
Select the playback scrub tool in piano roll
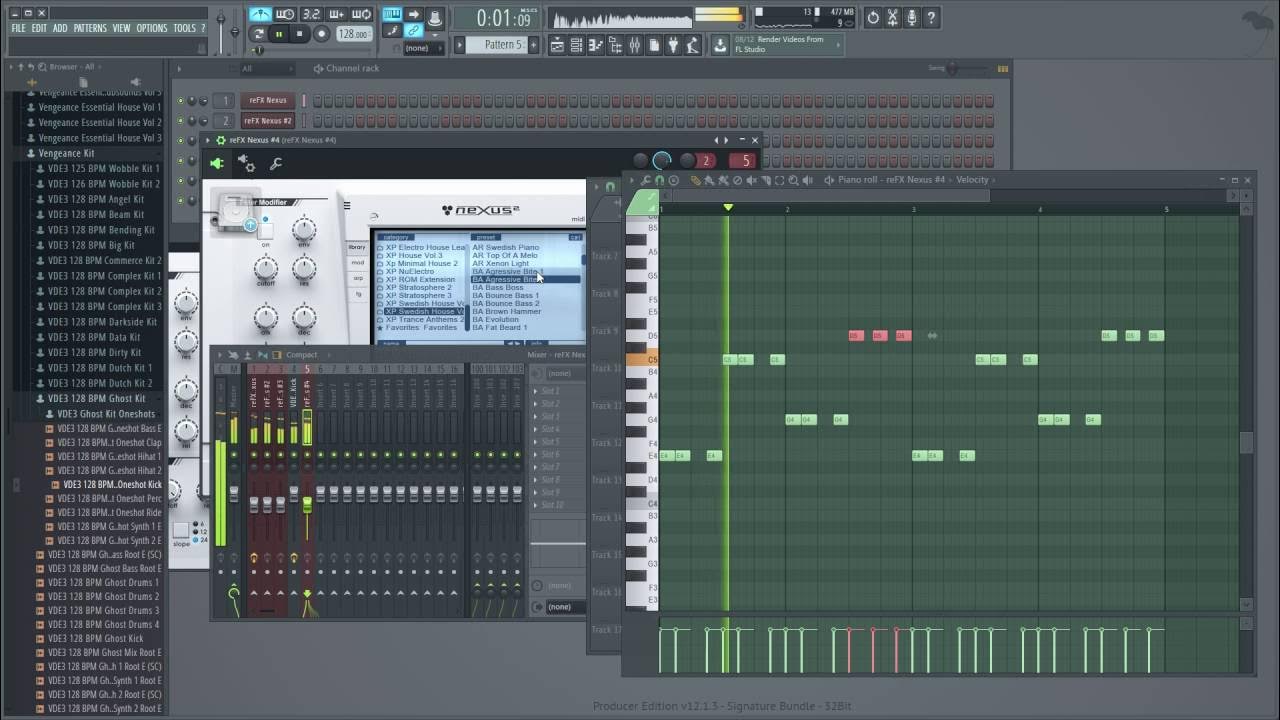807,180
